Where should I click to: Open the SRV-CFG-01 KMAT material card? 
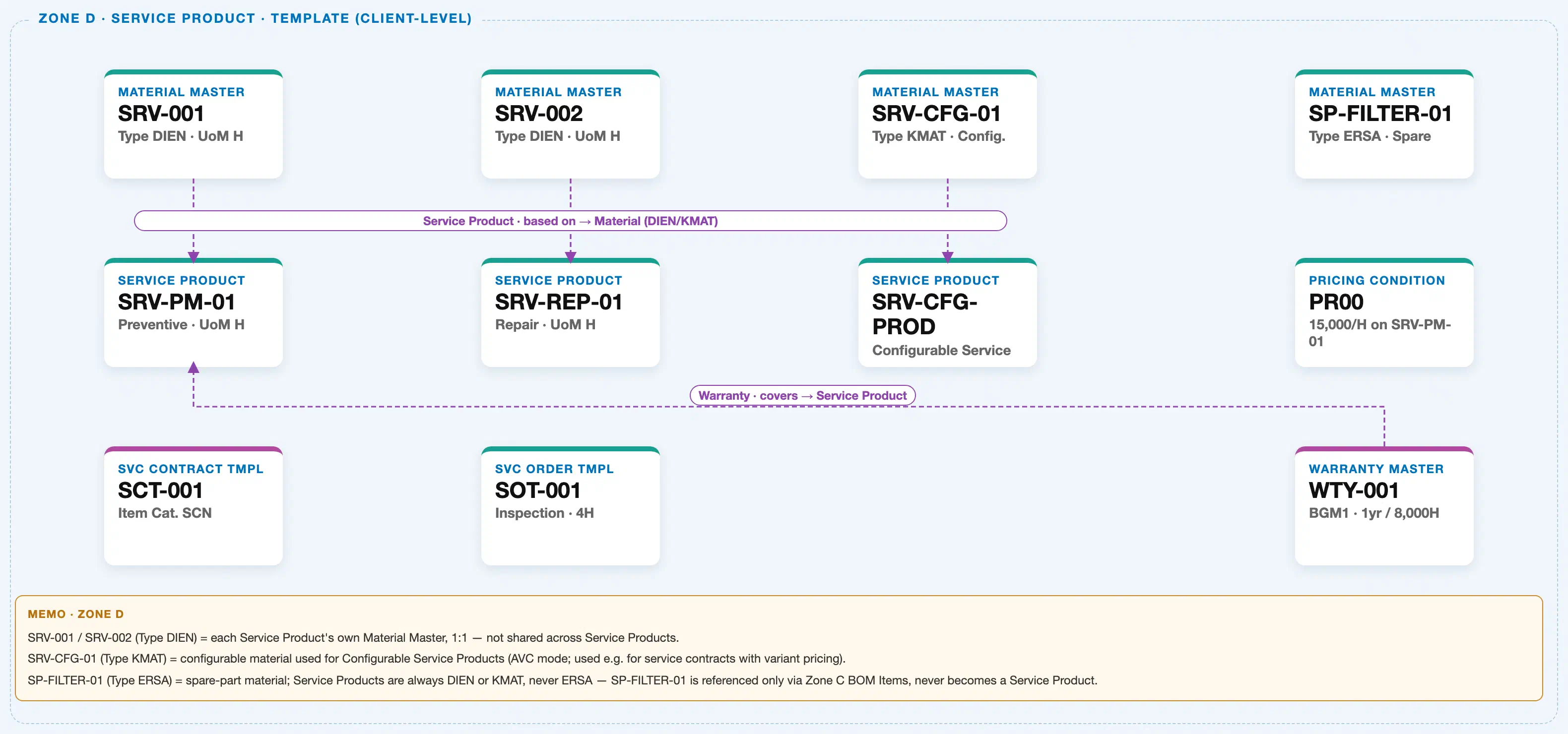pos(947,124)
